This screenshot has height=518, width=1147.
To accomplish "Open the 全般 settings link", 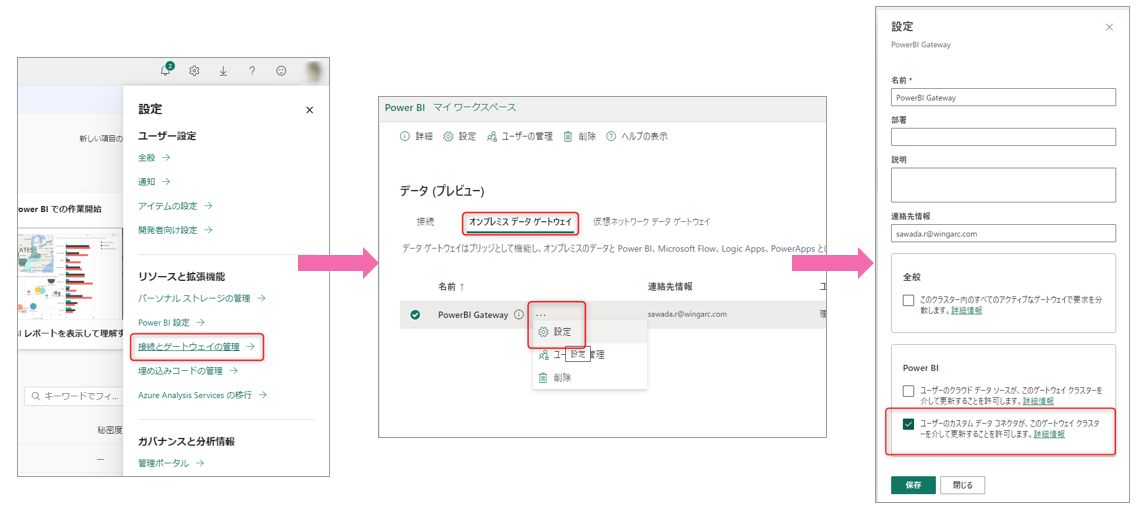I will click(x=154, y=157).
